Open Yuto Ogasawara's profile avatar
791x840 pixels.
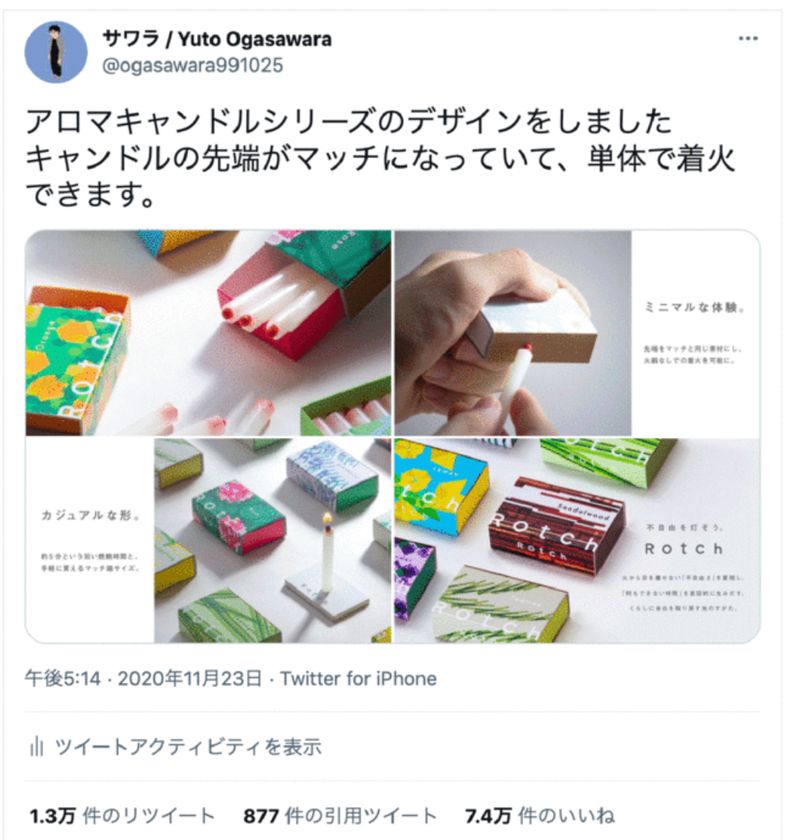[x=56, y=52]
